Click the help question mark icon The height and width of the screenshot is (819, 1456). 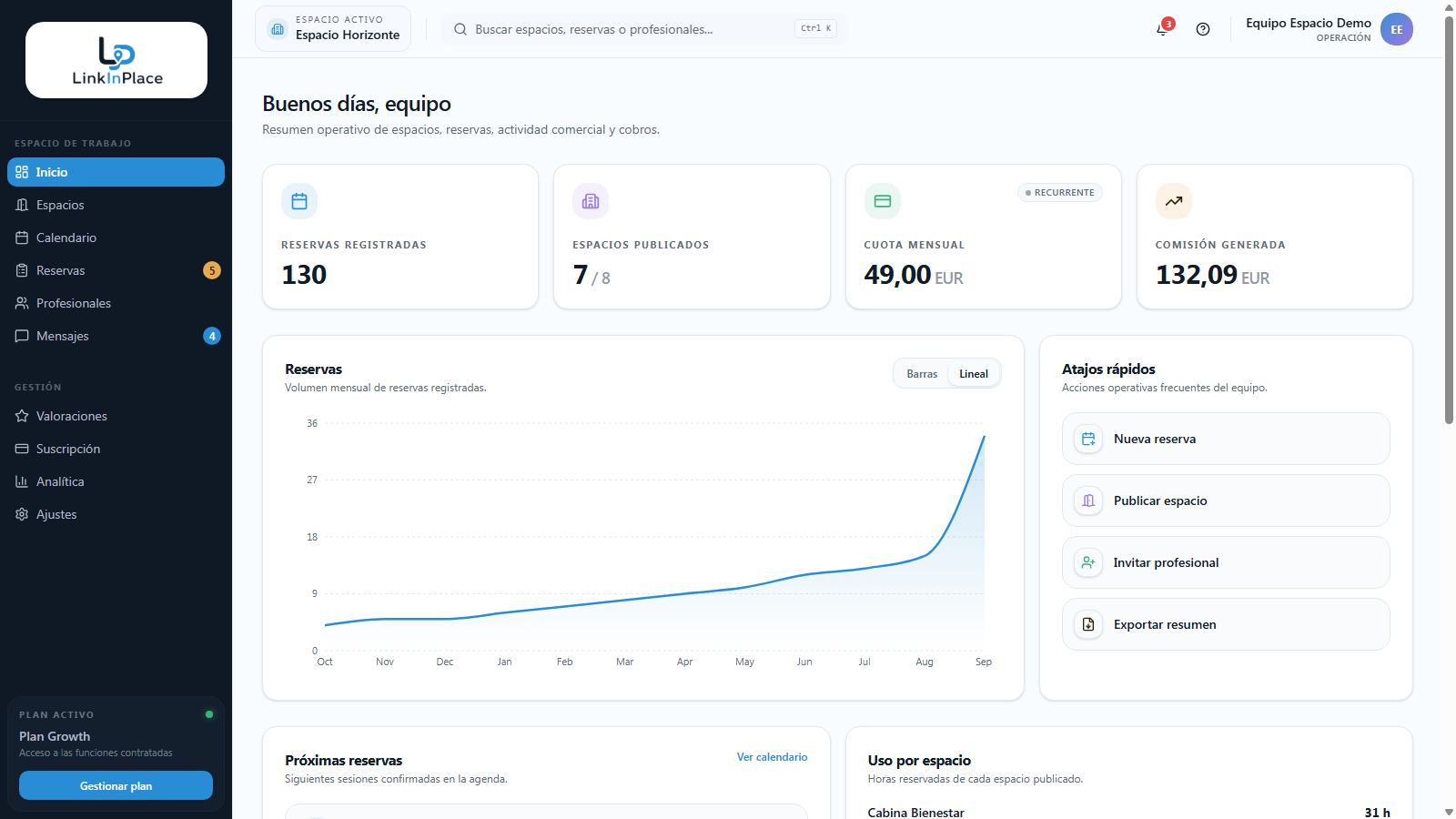pos(1203,29)
